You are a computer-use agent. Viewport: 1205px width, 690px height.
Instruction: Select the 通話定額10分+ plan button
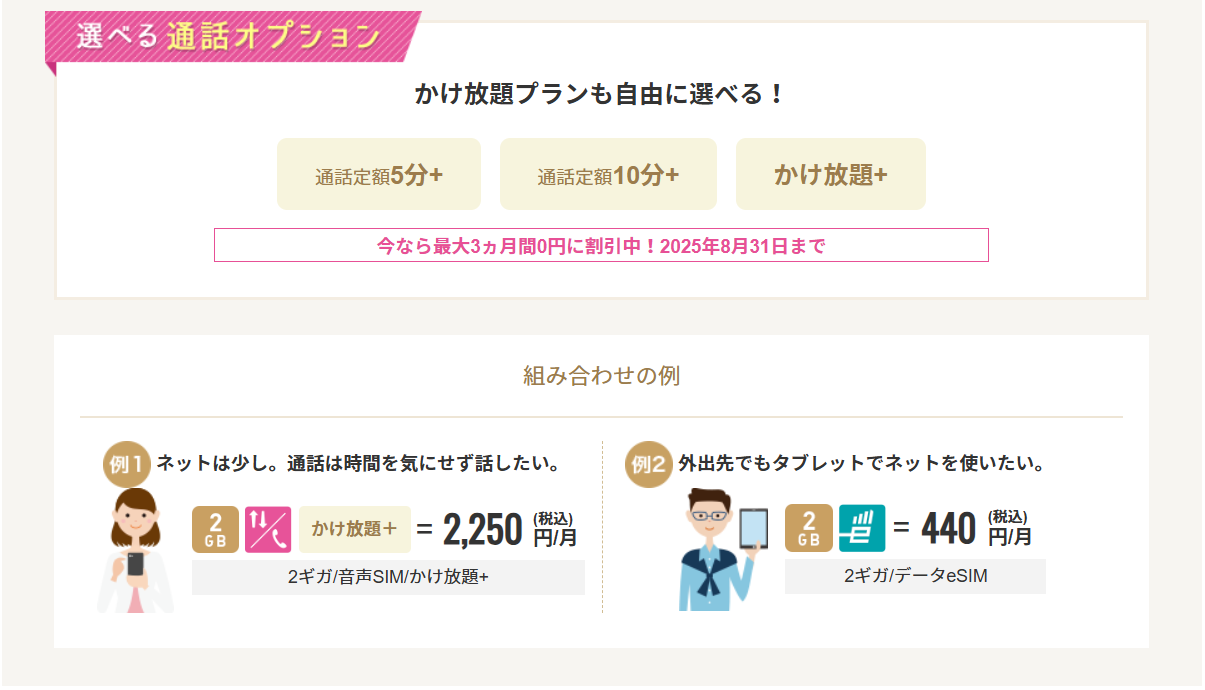pos(608,174)
